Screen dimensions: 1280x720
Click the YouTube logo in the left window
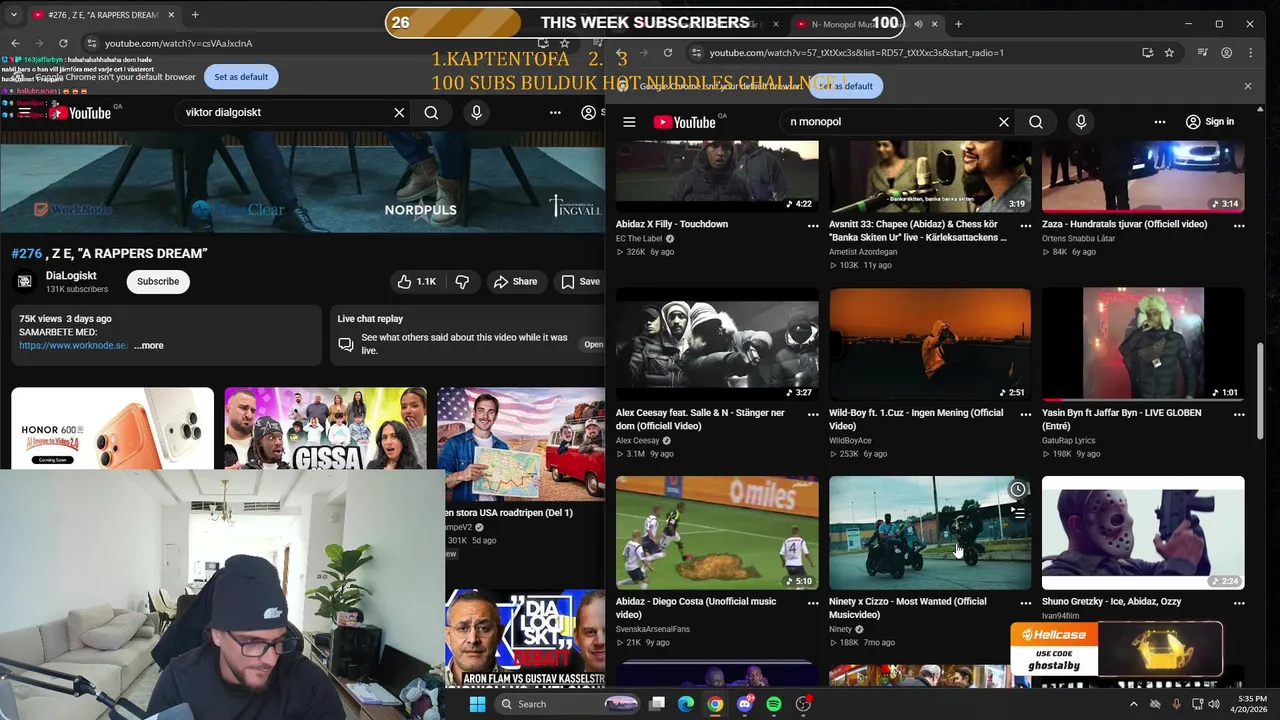pyautogui.click(x=81, y=113)
